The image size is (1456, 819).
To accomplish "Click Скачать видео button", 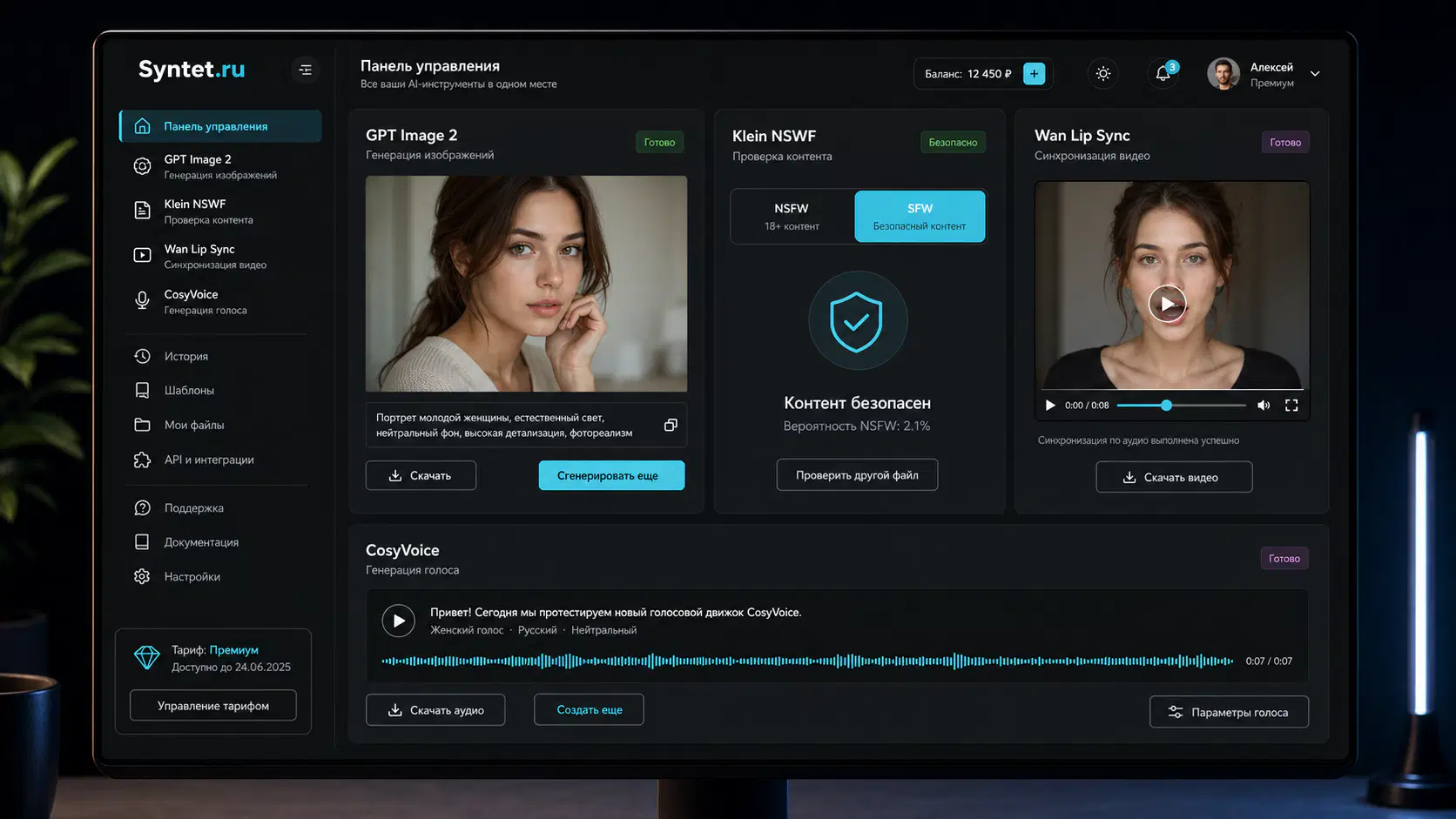I will [1174, 477].
